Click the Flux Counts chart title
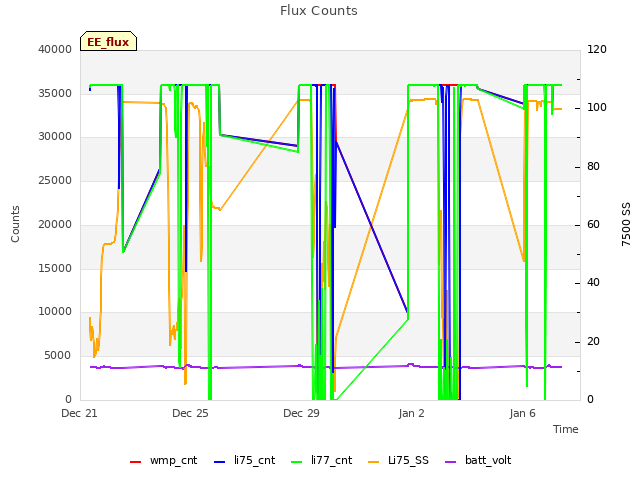640x480 pixels. pyautogui.click(x=319, y=11)
